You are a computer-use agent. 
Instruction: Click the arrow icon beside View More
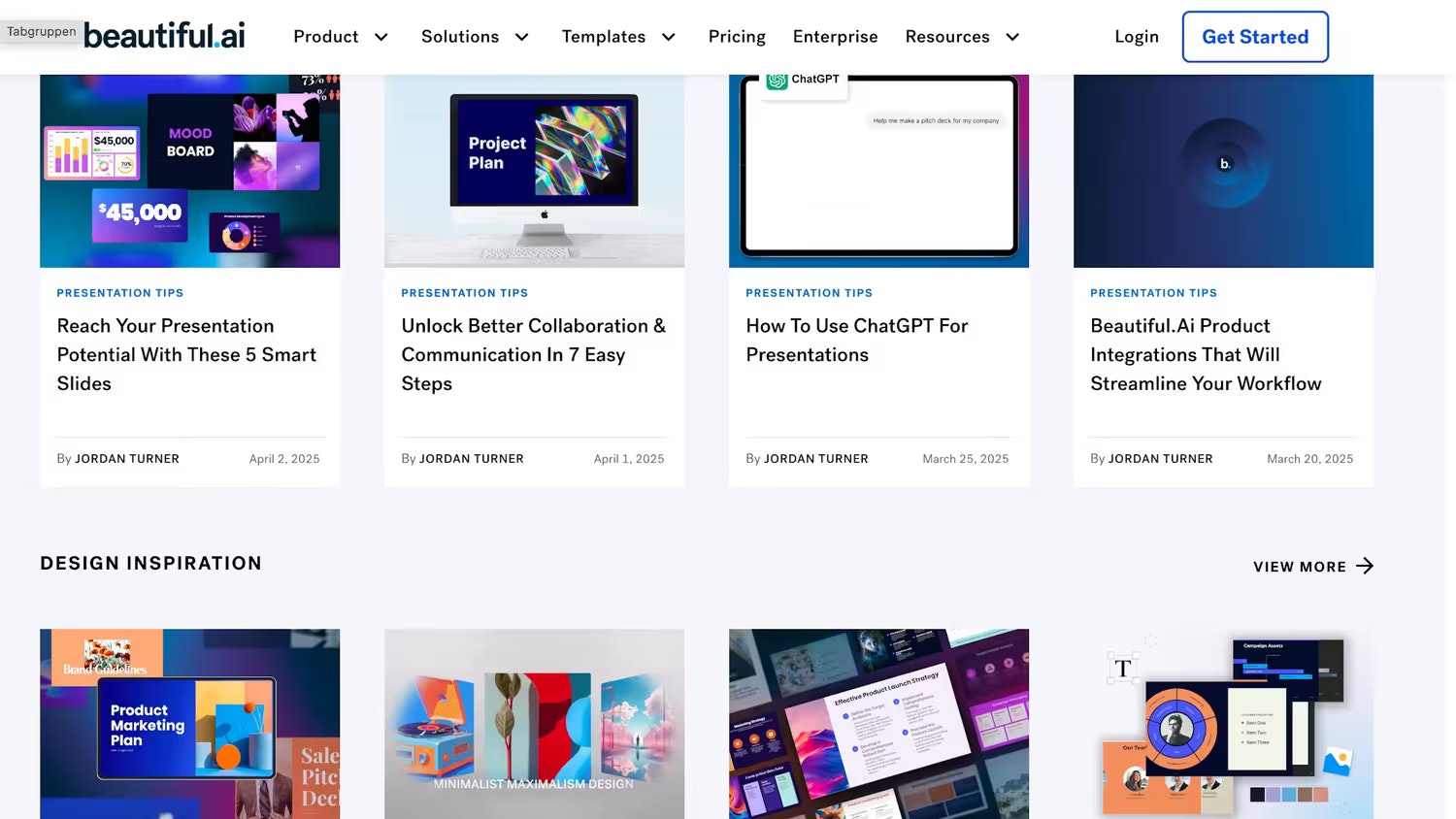1365,566
